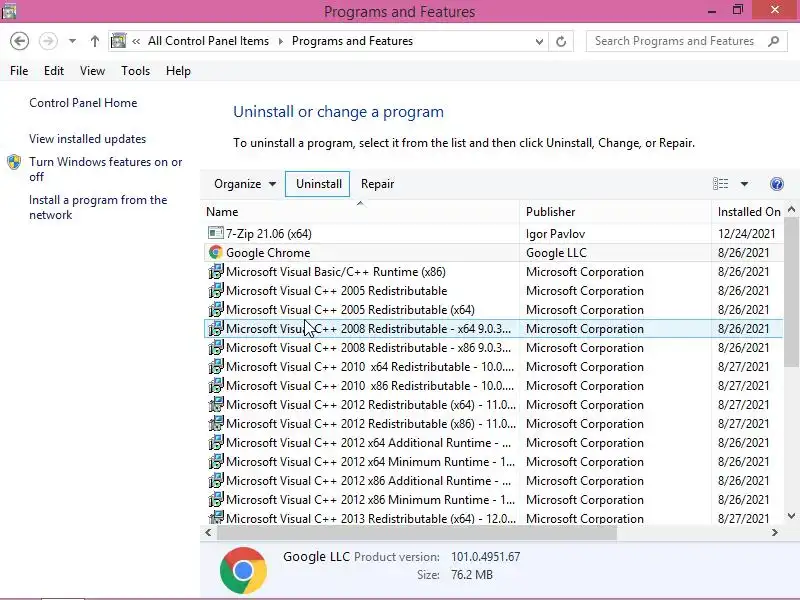Change the view layout icon
800x600 pixels.
click(720, 184)
